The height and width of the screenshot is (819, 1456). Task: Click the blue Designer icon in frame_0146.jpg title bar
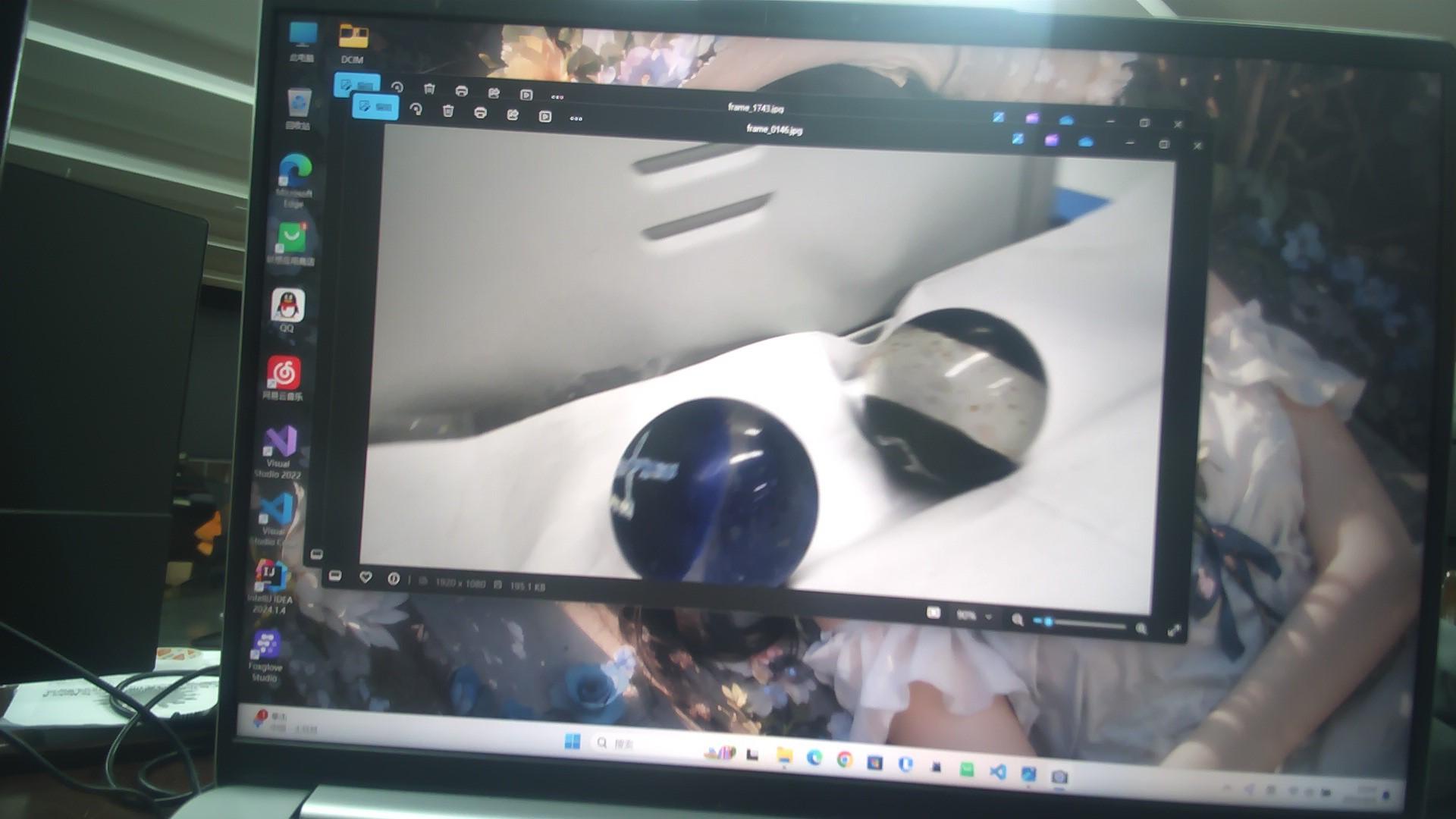coord(1018,138)
